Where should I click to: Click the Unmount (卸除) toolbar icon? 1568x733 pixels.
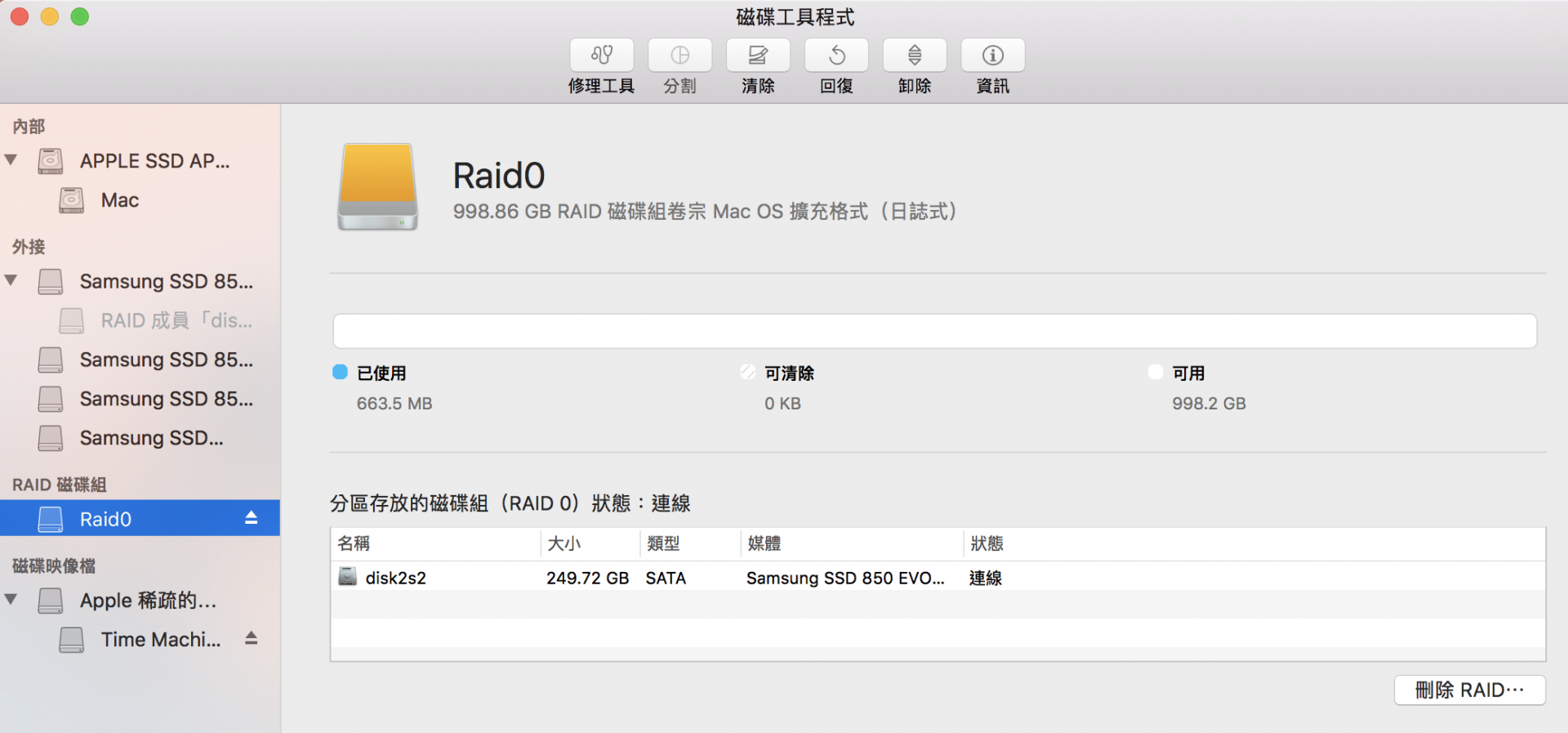tap(915, 56)
